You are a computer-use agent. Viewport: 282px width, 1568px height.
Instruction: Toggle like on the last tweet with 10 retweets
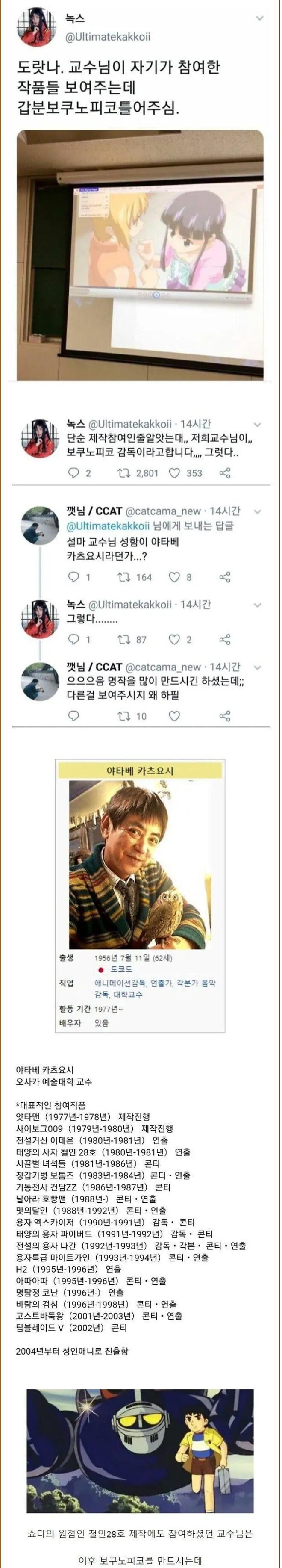point(174,716)
